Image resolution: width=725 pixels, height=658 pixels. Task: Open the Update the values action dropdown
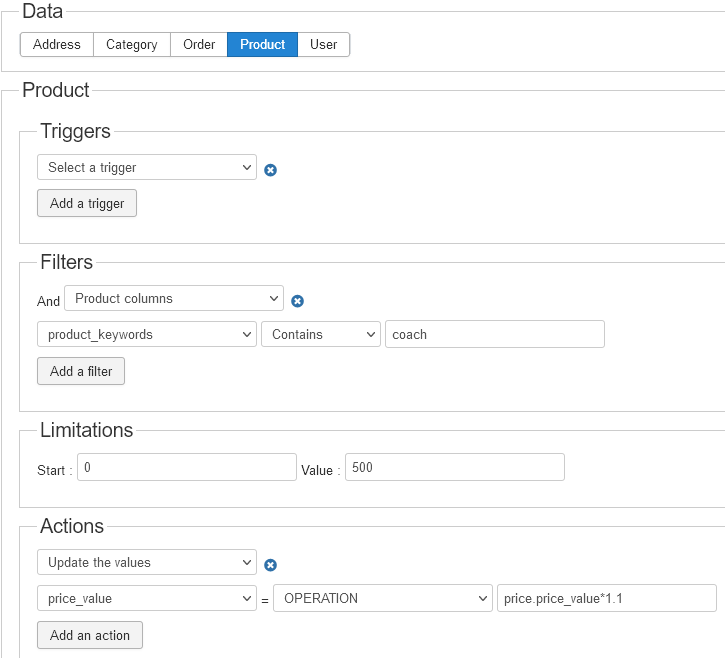146,562
